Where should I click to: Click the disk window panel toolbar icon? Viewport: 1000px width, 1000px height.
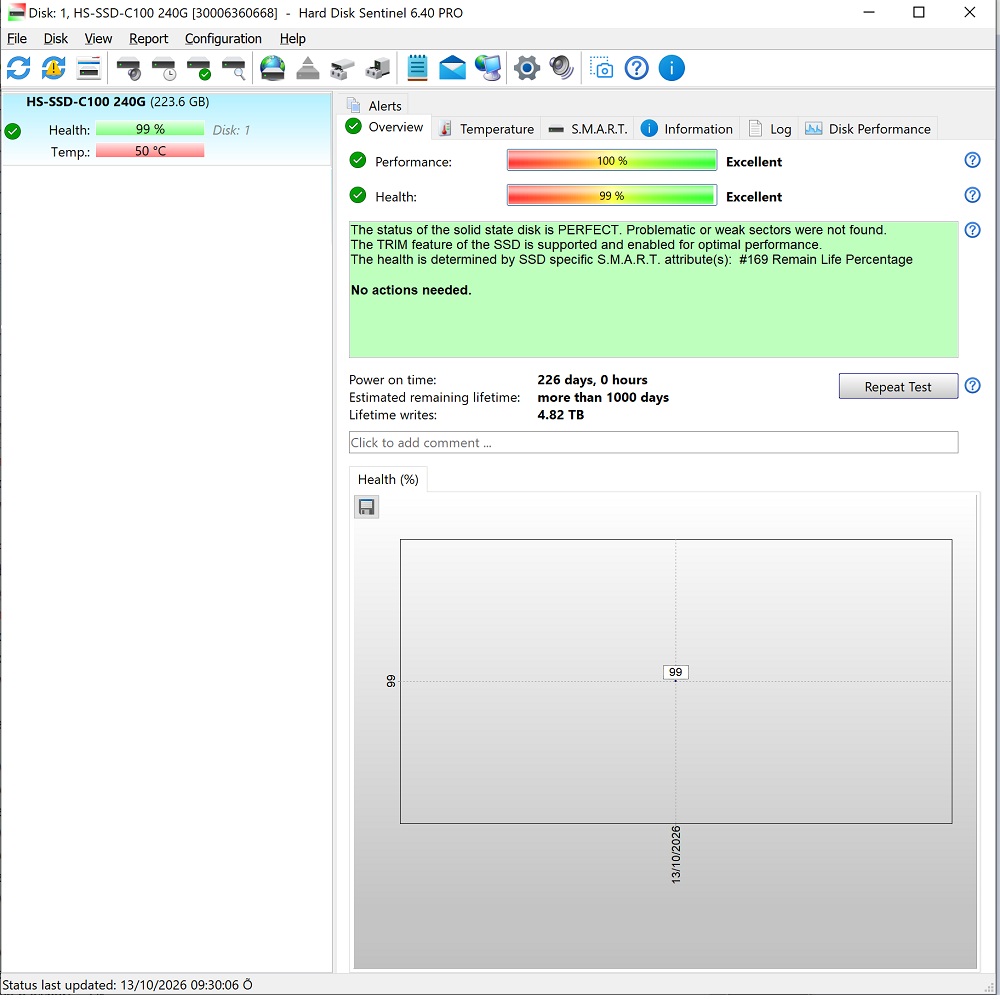tap(89, 68)
